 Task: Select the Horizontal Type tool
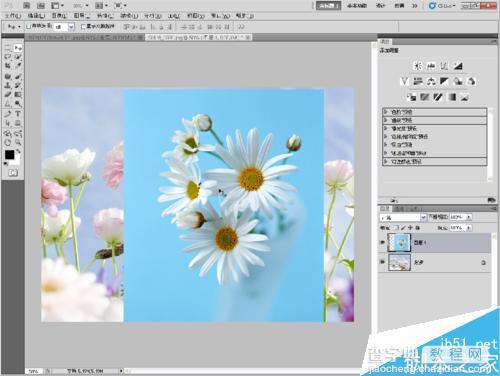click(18, 114)
